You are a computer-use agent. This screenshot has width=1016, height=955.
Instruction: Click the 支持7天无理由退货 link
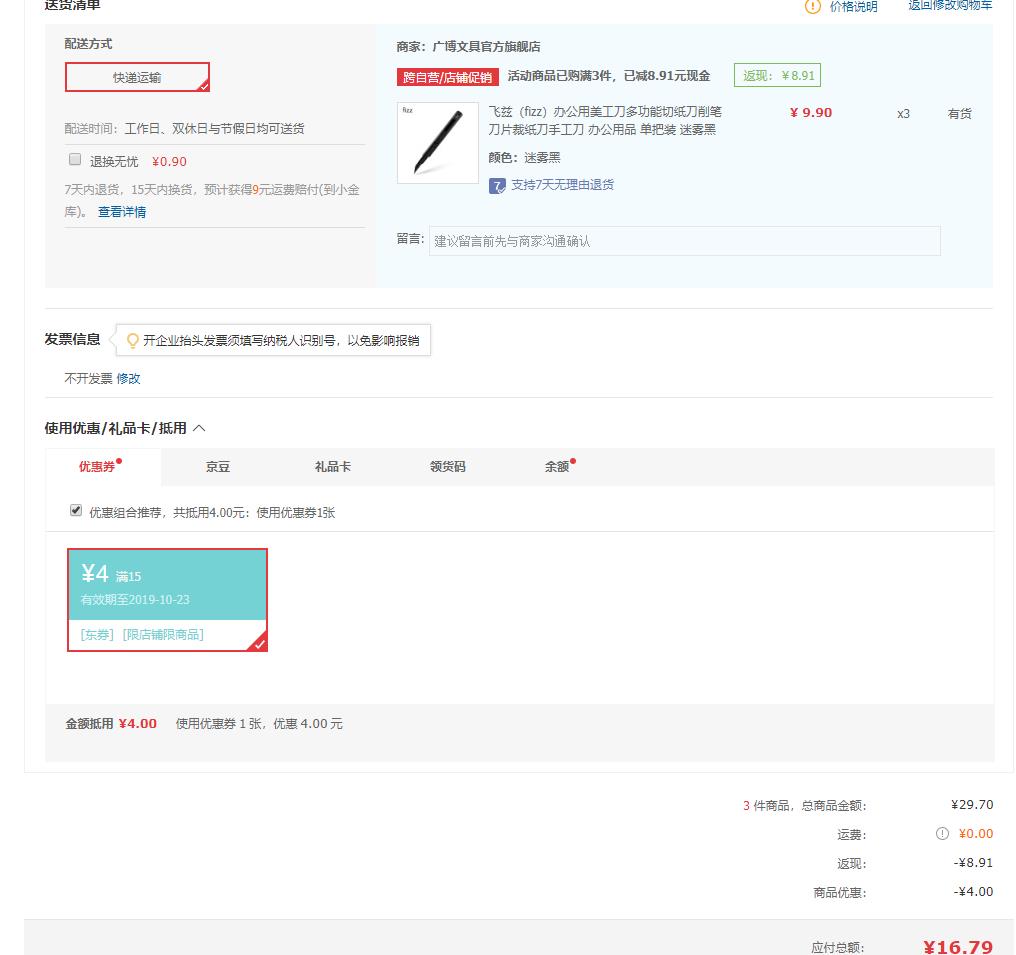point(562,185)
